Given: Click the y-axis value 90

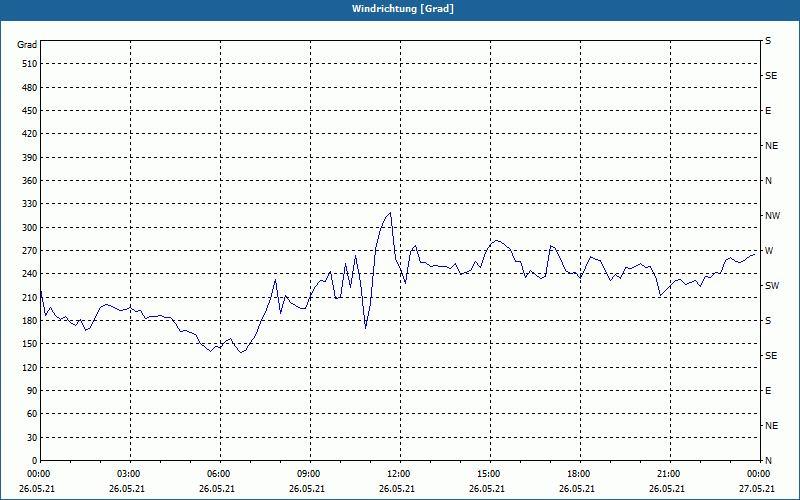Looking at the screenshot, I should point(32,391).
